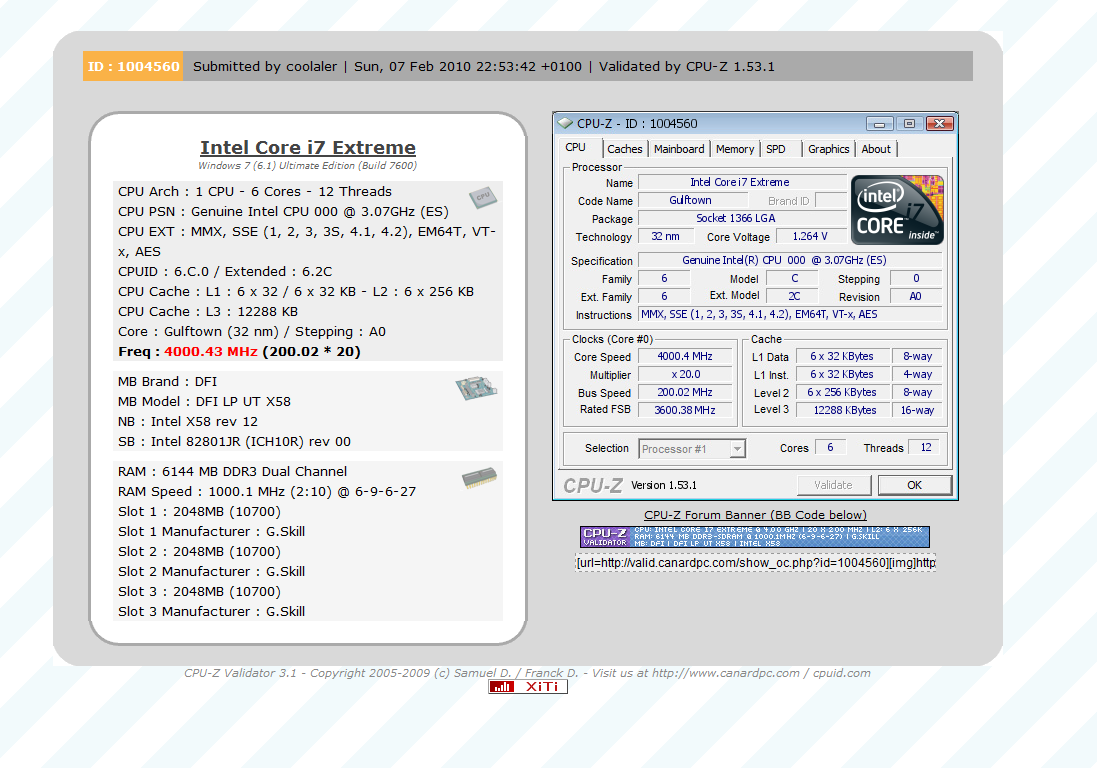Click the Level 2 cache value 6 x 256 KBytes
The width and height of the screenshot is (1097, 768).
tap(842, 392)
